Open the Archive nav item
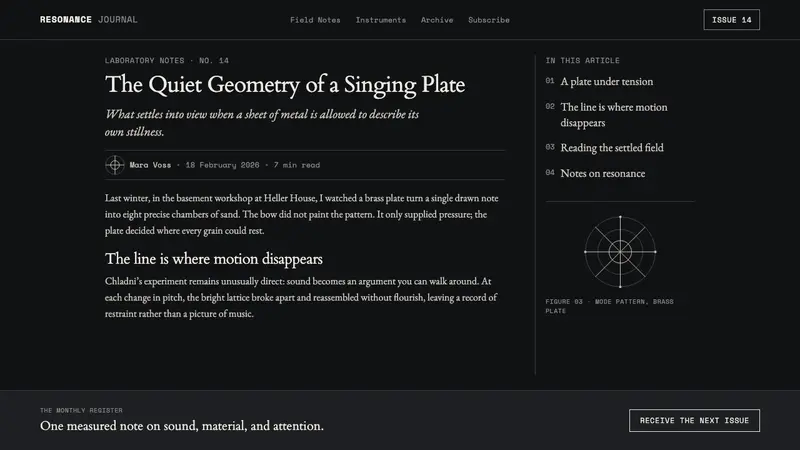Viewport: 800px width, 450px height. (437, 20)
